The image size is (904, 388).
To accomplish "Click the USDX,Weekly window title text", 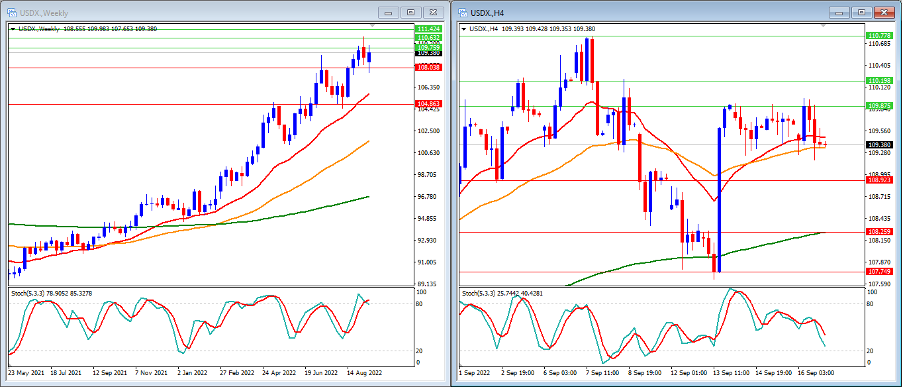I will [x=43, y=12].
